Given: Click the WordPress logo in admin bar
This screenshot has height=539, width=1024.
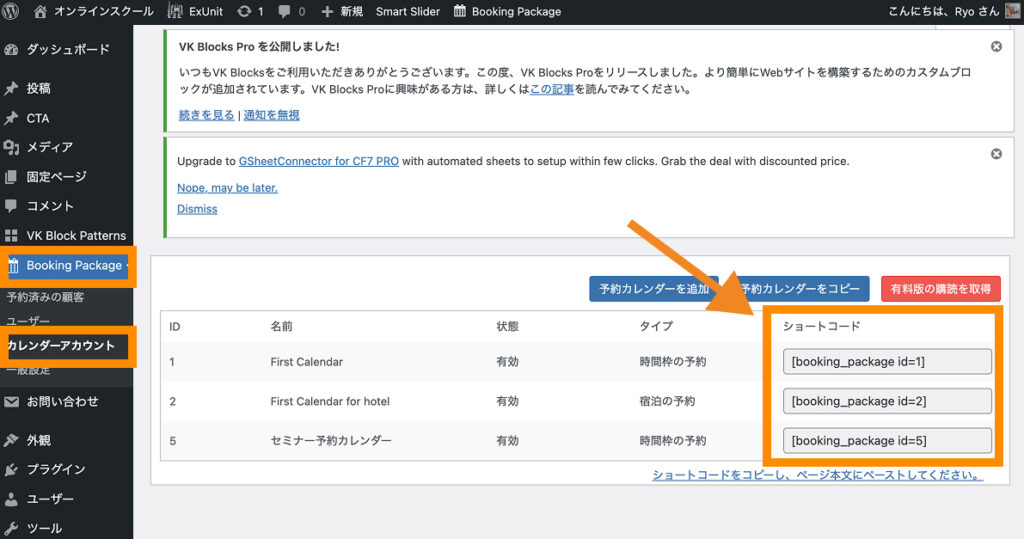Looking at the screenshot, I should (12, 12).
